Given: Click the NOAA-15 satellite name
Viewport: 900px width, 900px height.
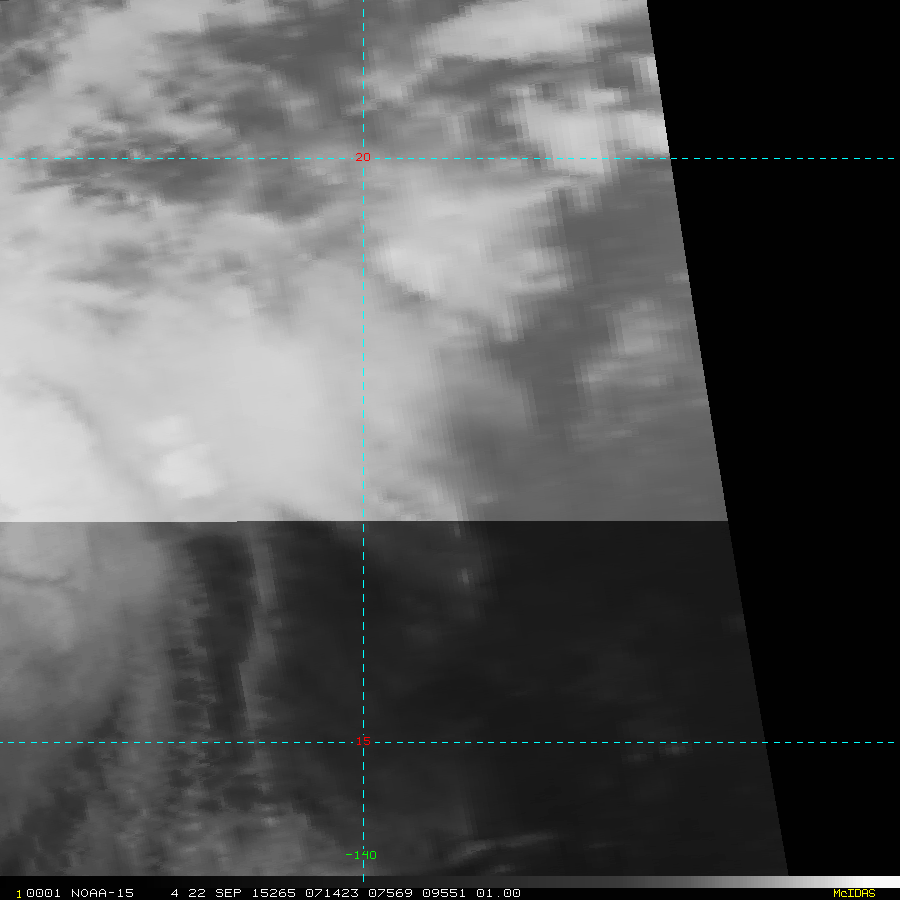Looking at the screenshot, I should [x=102, y=893].
